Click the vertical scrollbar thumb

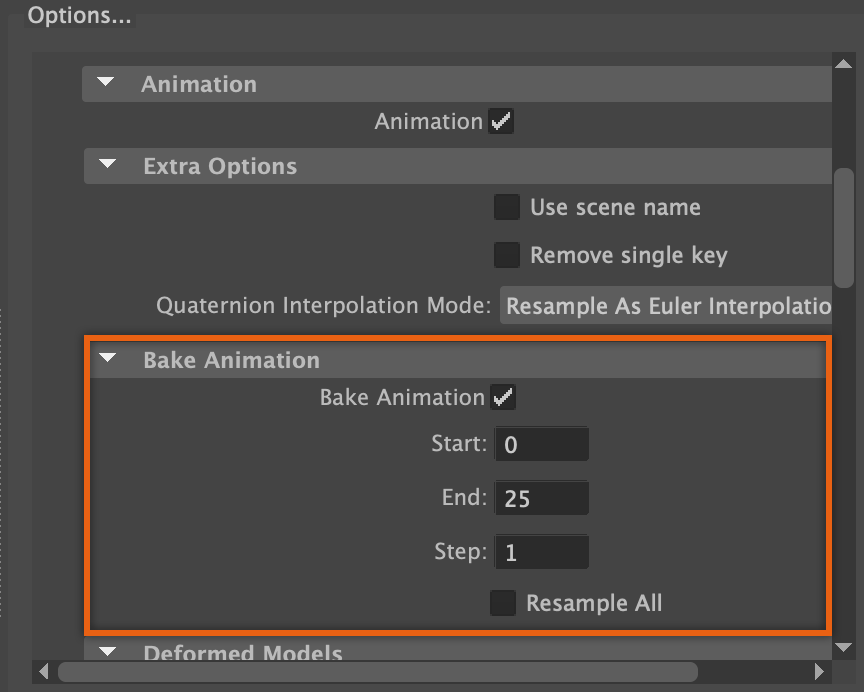pos(844,228)
